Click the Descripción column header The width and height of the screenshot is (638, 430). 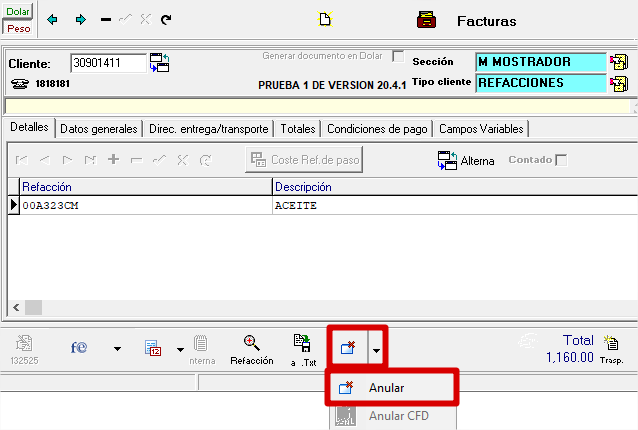pyautogui.click(x=456, y=187)
